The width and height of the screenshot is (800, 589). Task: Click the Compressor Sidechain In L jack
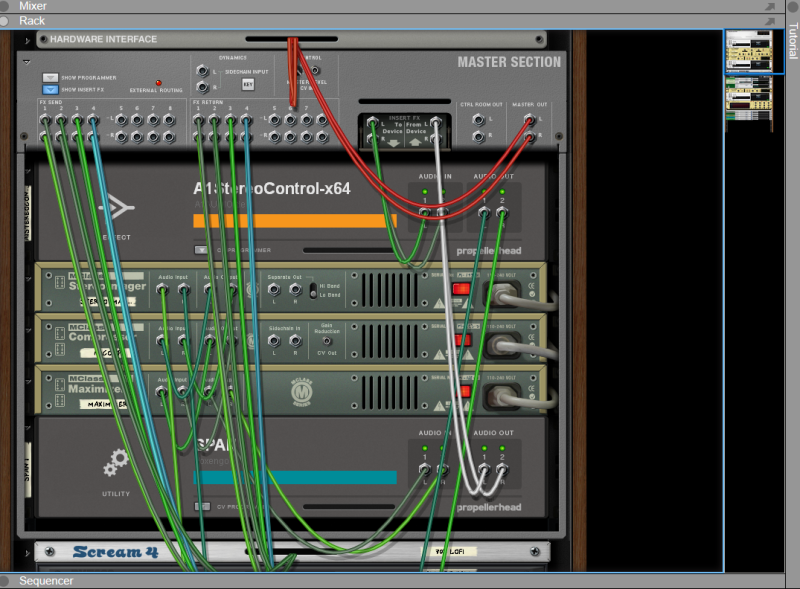pos(274,340)
